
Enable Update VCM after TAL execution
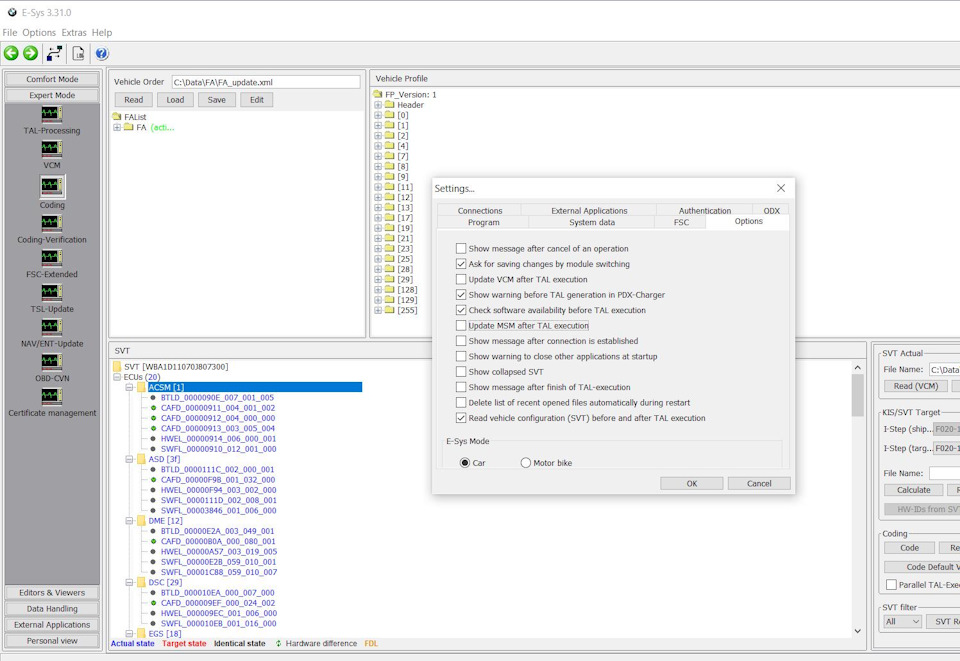coord(461,279)
